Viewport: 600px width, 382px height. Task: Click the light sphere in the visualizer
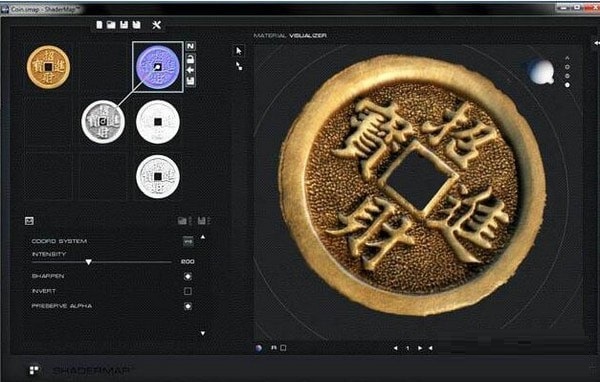(541, 72)
